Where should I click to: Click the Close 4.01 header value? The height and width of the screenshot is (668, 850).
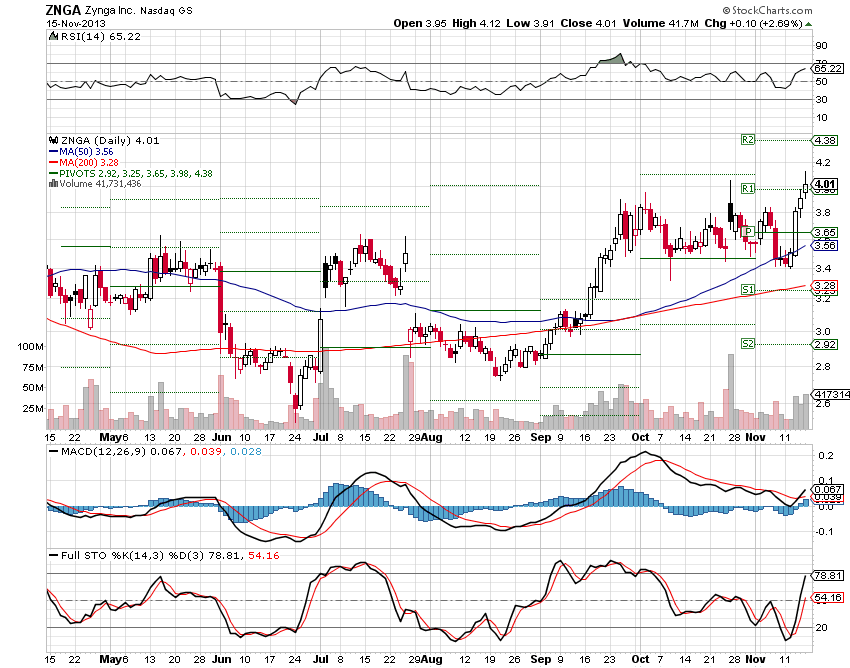[588, 23]
